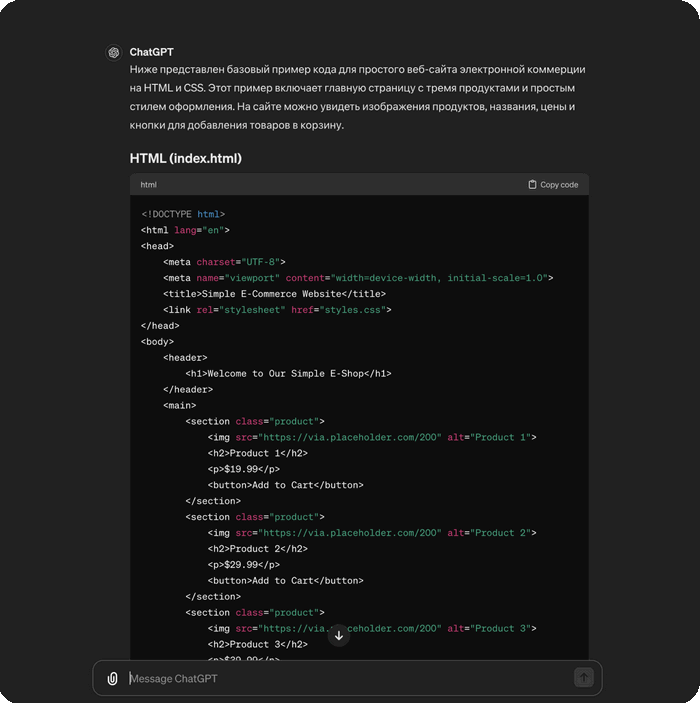Click the Simple E-Commerce Website title line
The image size is (700, 703).
(274, 294)
